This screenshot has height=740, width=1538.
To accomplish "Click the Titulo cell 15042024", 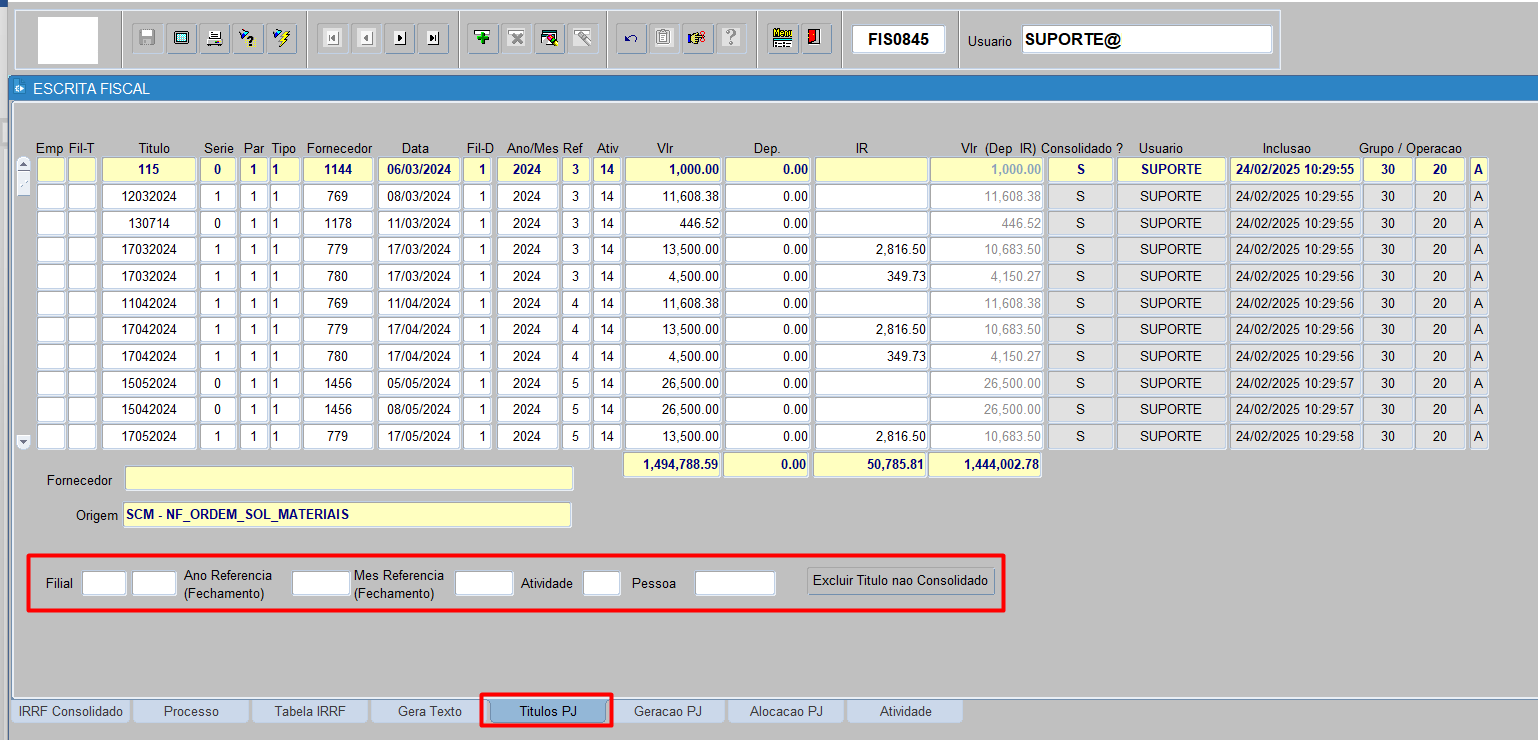I will [x=149, y=409].
